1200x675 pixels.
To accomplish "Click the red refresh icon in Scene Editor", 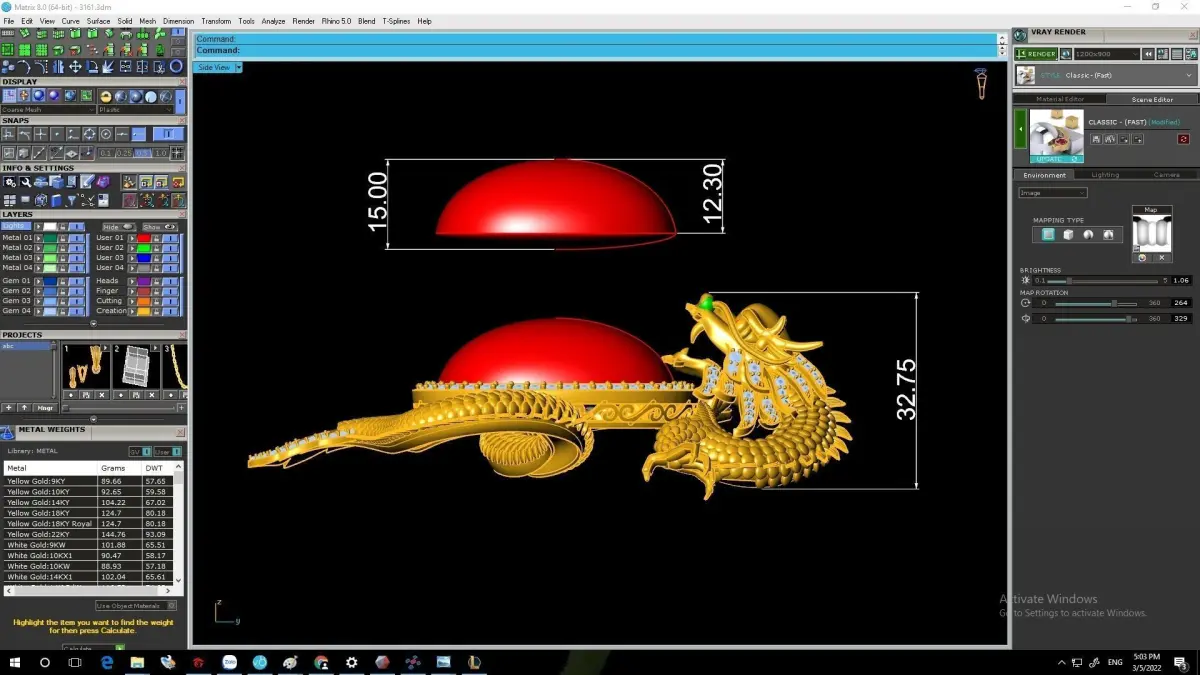I will (1184, 138).
